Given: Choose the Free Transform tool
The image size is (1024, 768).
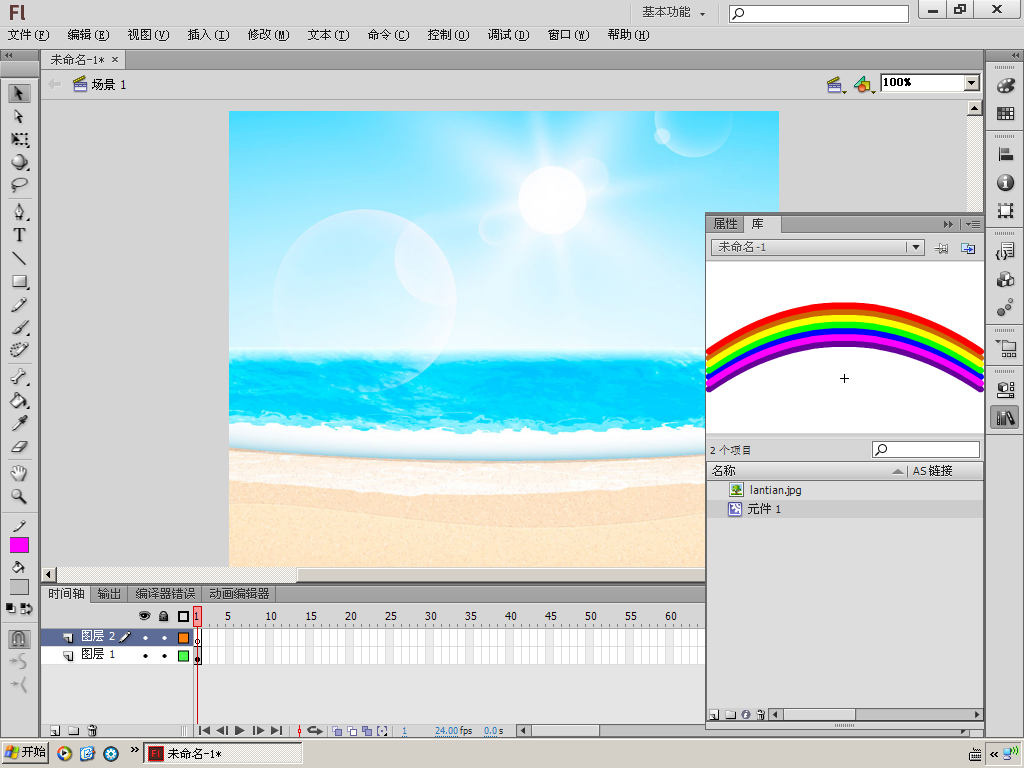Looking at the screenshot, I should (x=19, y=139).
